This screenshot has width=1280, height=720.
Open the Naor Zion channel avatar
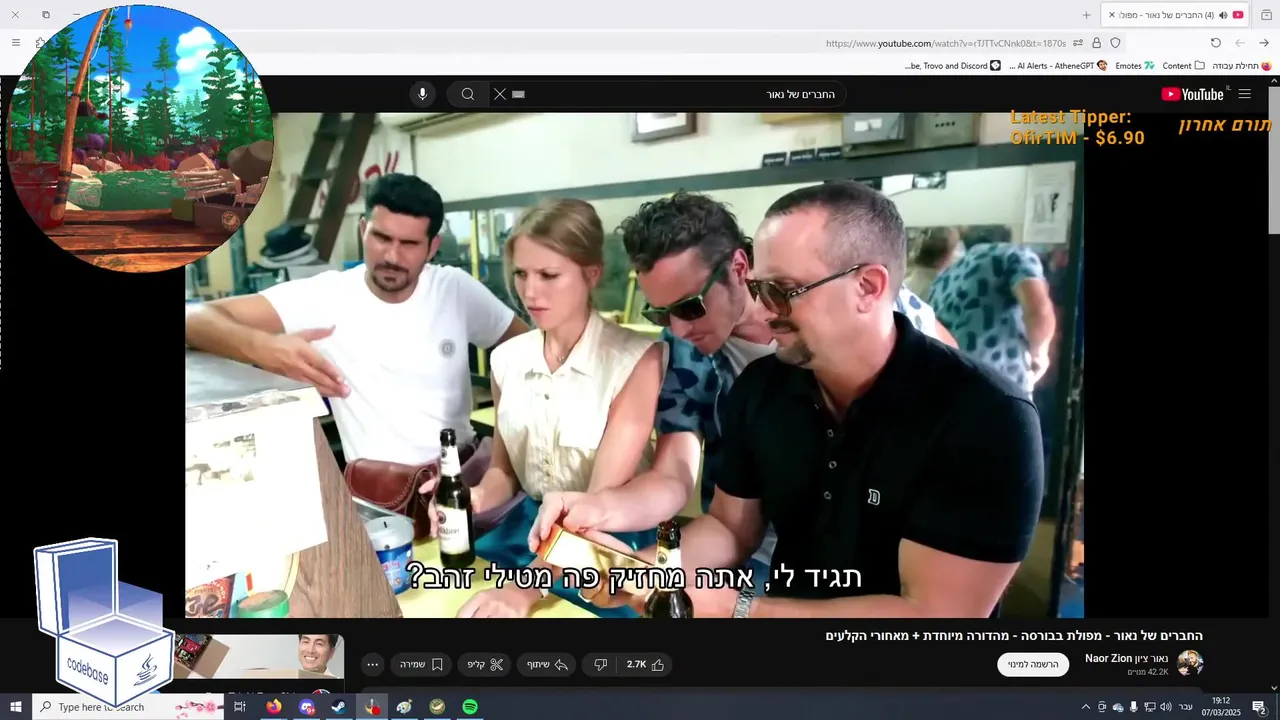click(1190, 663)
